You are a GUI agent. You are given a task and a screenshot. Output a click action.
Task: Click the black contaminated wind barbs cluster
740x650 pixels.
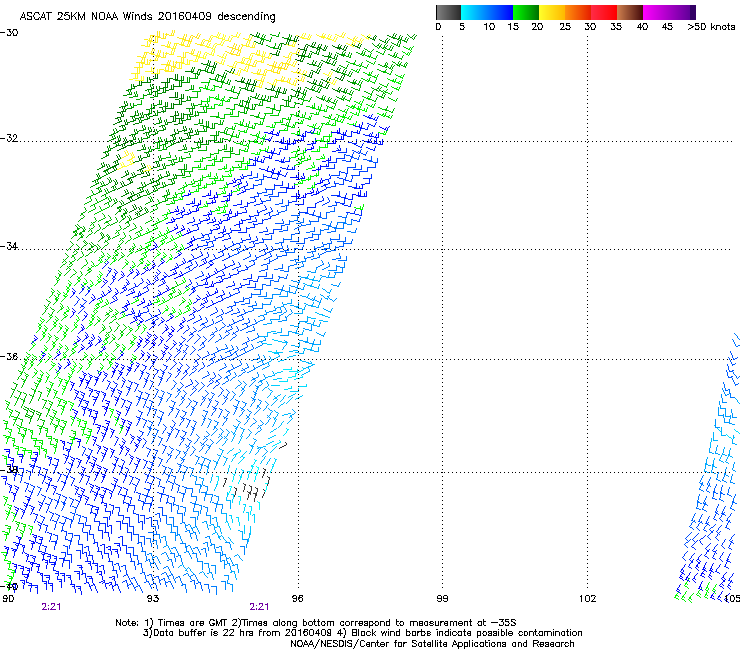pos(248,486)
